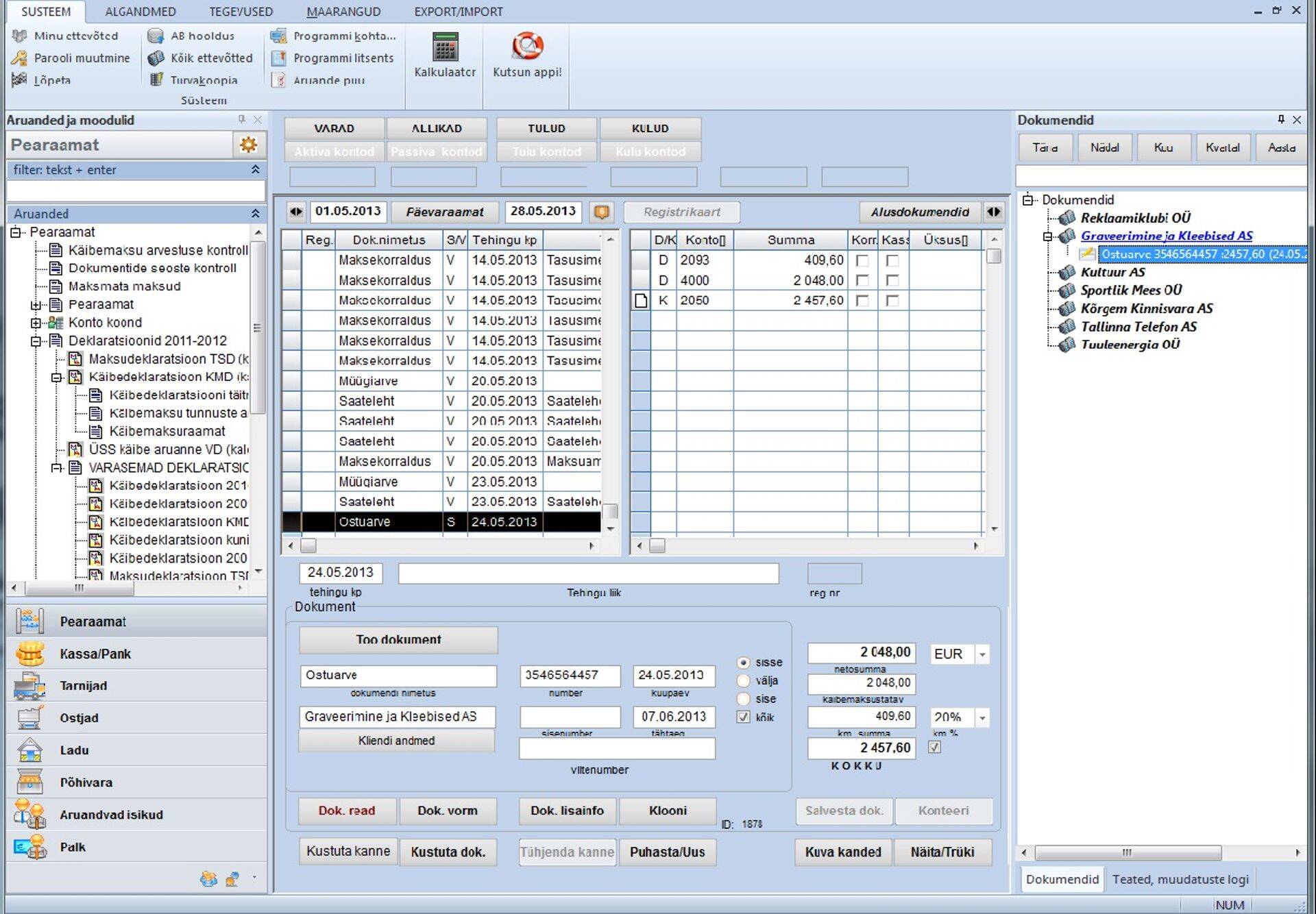Open the 20% km rate dropdown
The image size is (1316, 914).
(x=982, y=717)
